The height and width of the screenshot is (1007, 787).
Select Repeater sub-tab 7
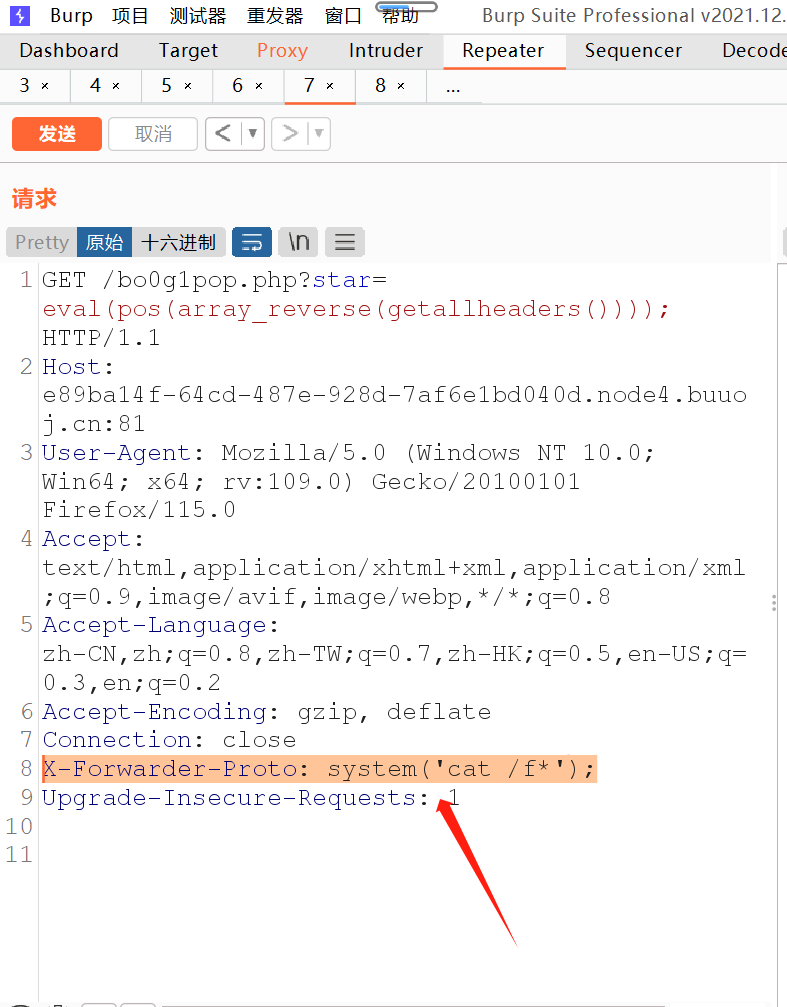click(x=309, y=85)
